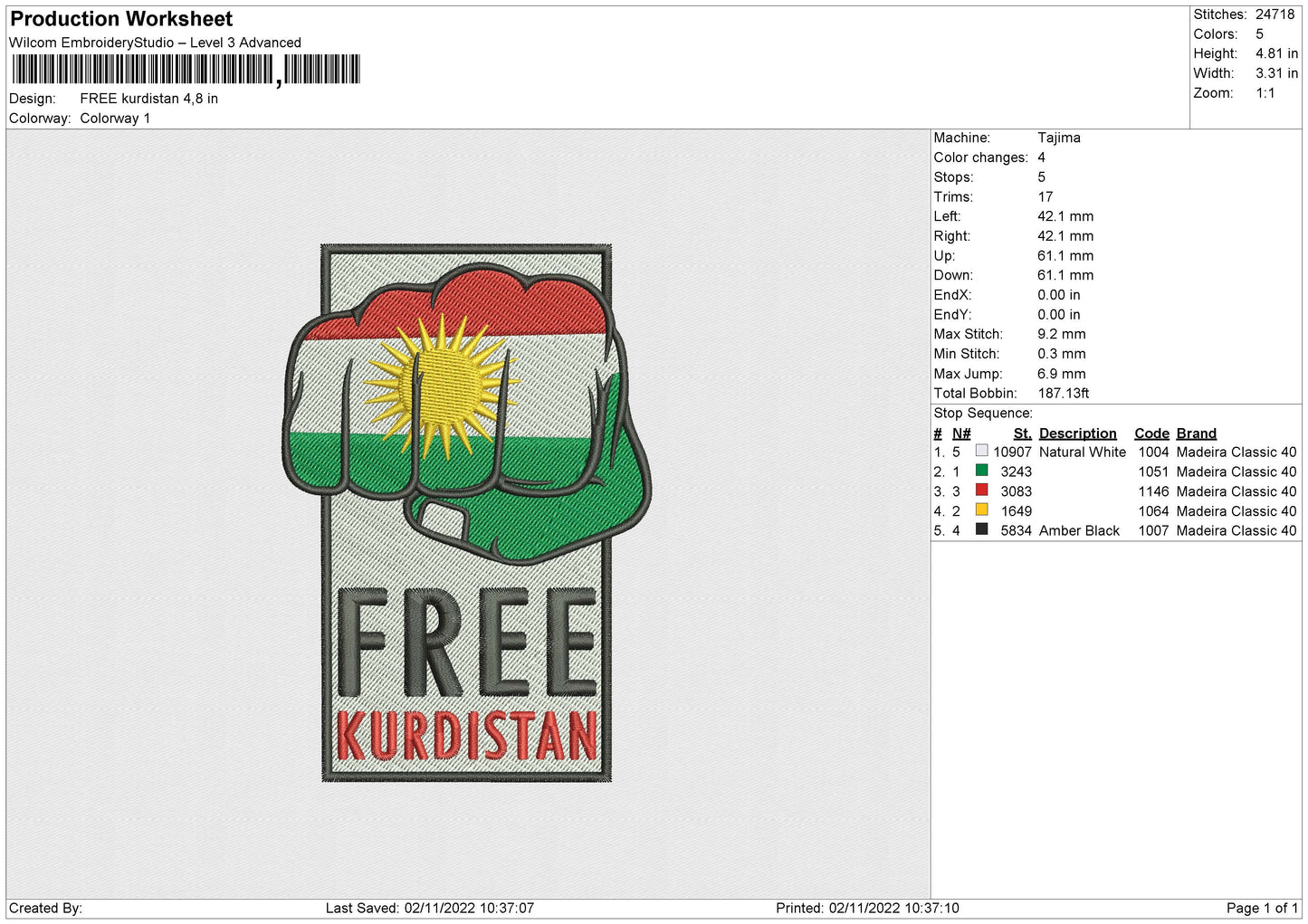Image resolution: width=1308 pixels, height=924 pixels.
Task: Click the 'Description' column header
Action: [x=1077, y=433]
